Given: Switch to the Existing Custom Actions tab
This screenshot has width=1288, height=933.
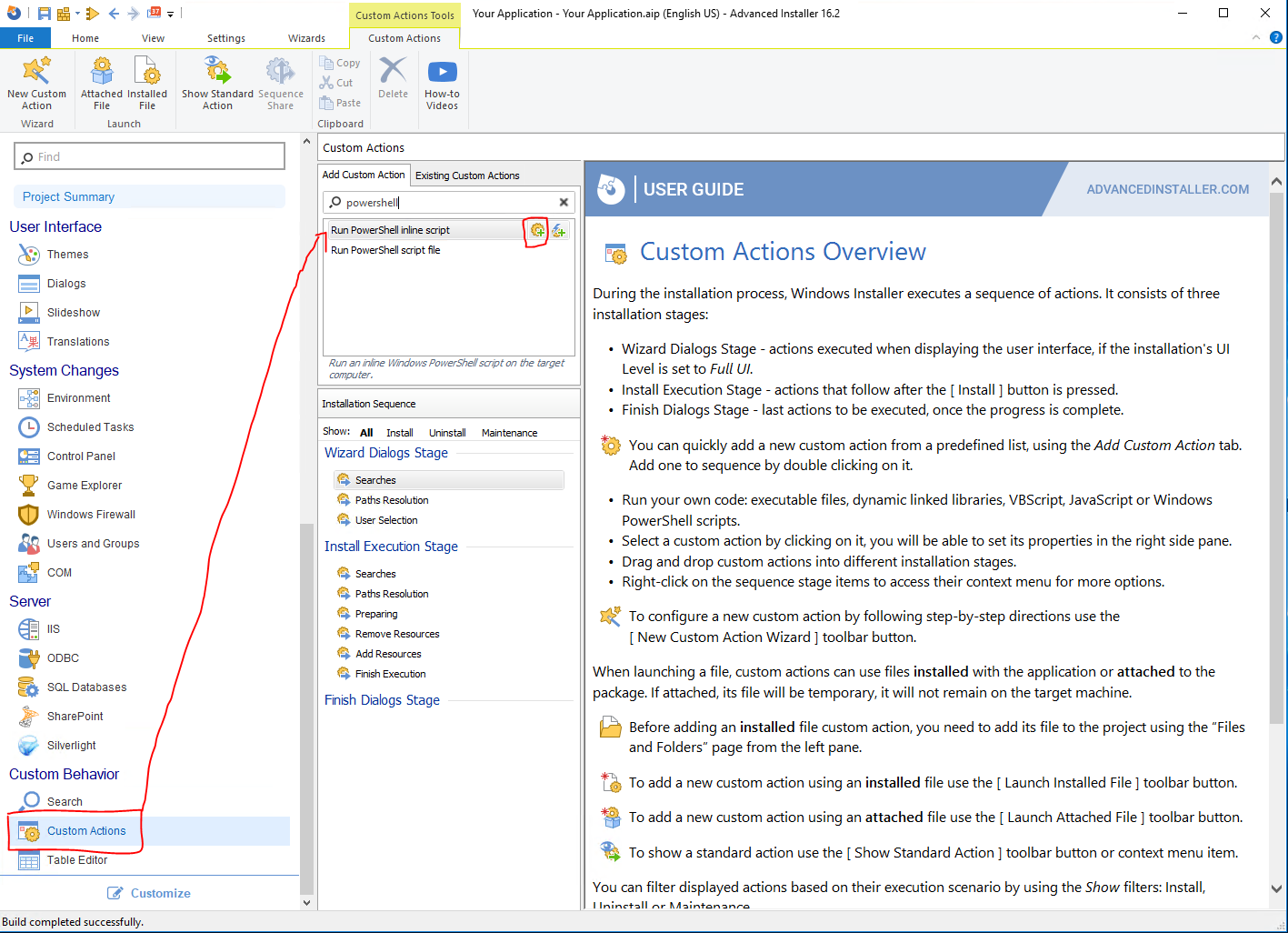Looking at the screenshot, I should pyautogui.click(x=467, y=176).
